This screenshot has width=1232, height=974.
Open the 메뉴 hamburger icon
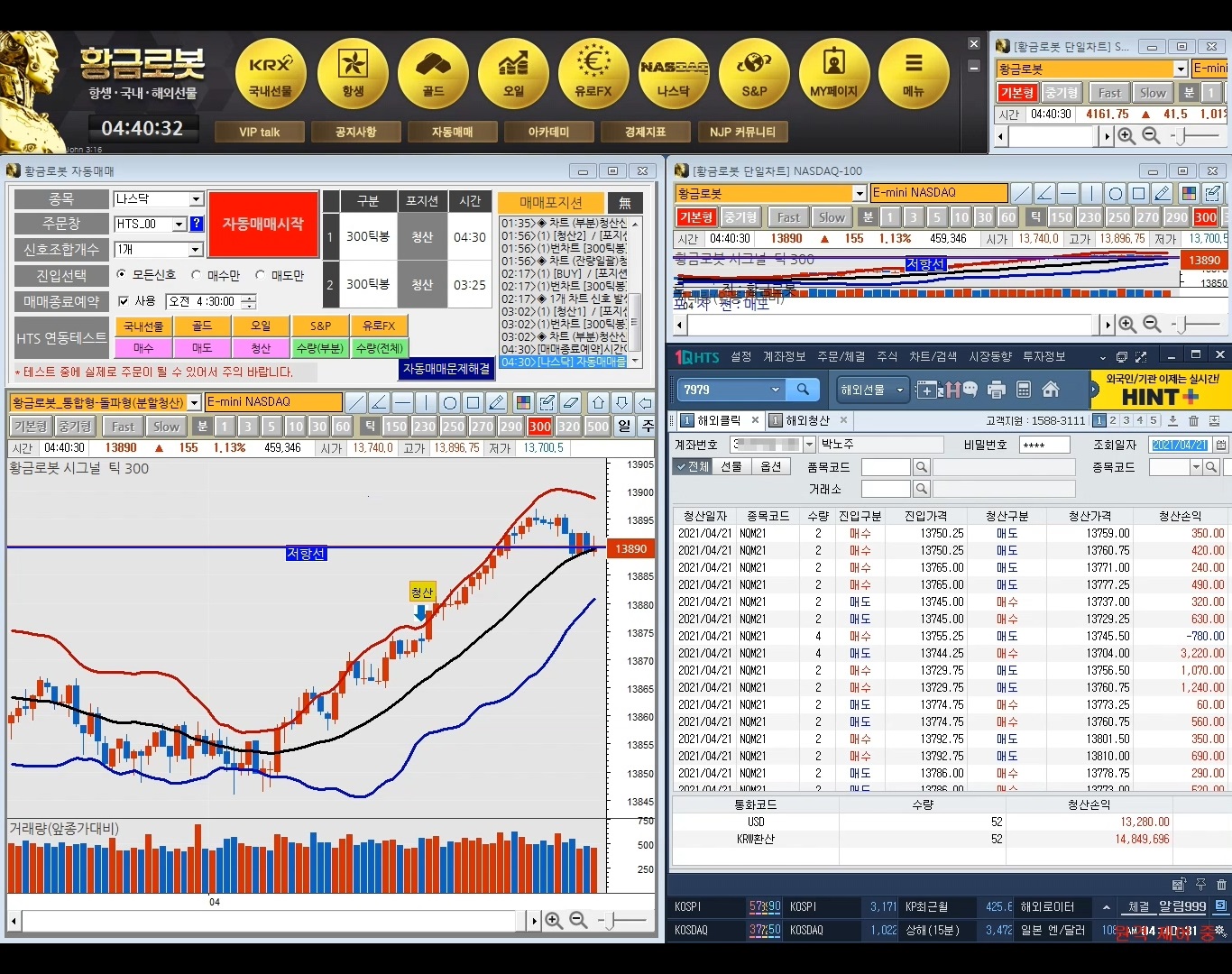click(x=914, y=74)
